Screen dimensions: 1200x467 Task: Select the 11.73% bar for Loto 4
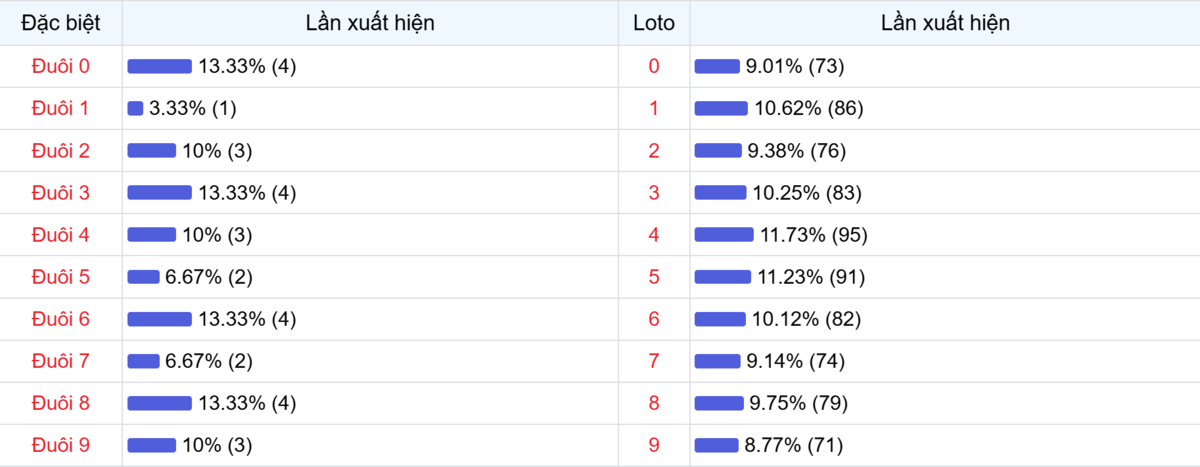(724, 235)
